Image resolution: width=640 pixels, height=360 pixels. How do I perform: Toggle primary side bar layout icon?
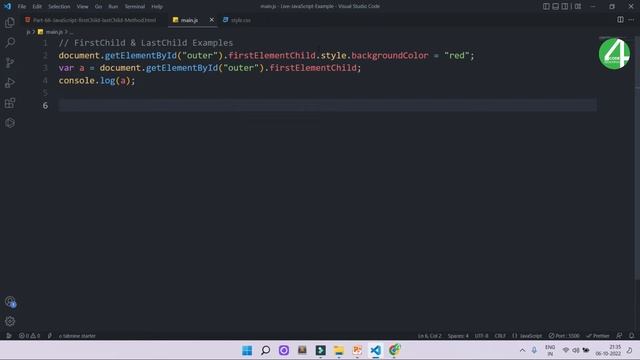tap(546, 6)
